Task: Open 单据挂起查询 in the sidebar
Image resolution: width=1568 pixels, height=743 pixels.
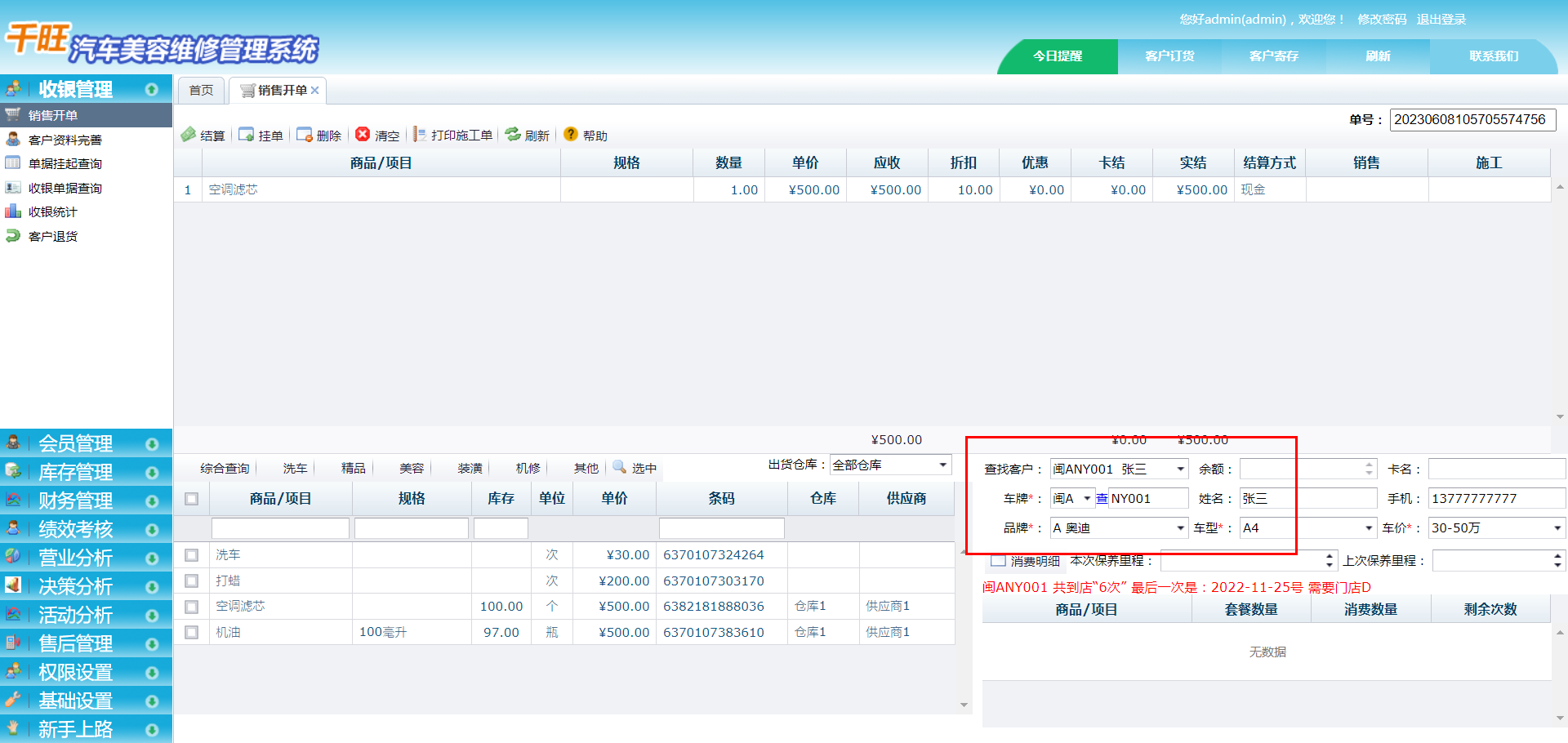Action: tap(65, 163)
